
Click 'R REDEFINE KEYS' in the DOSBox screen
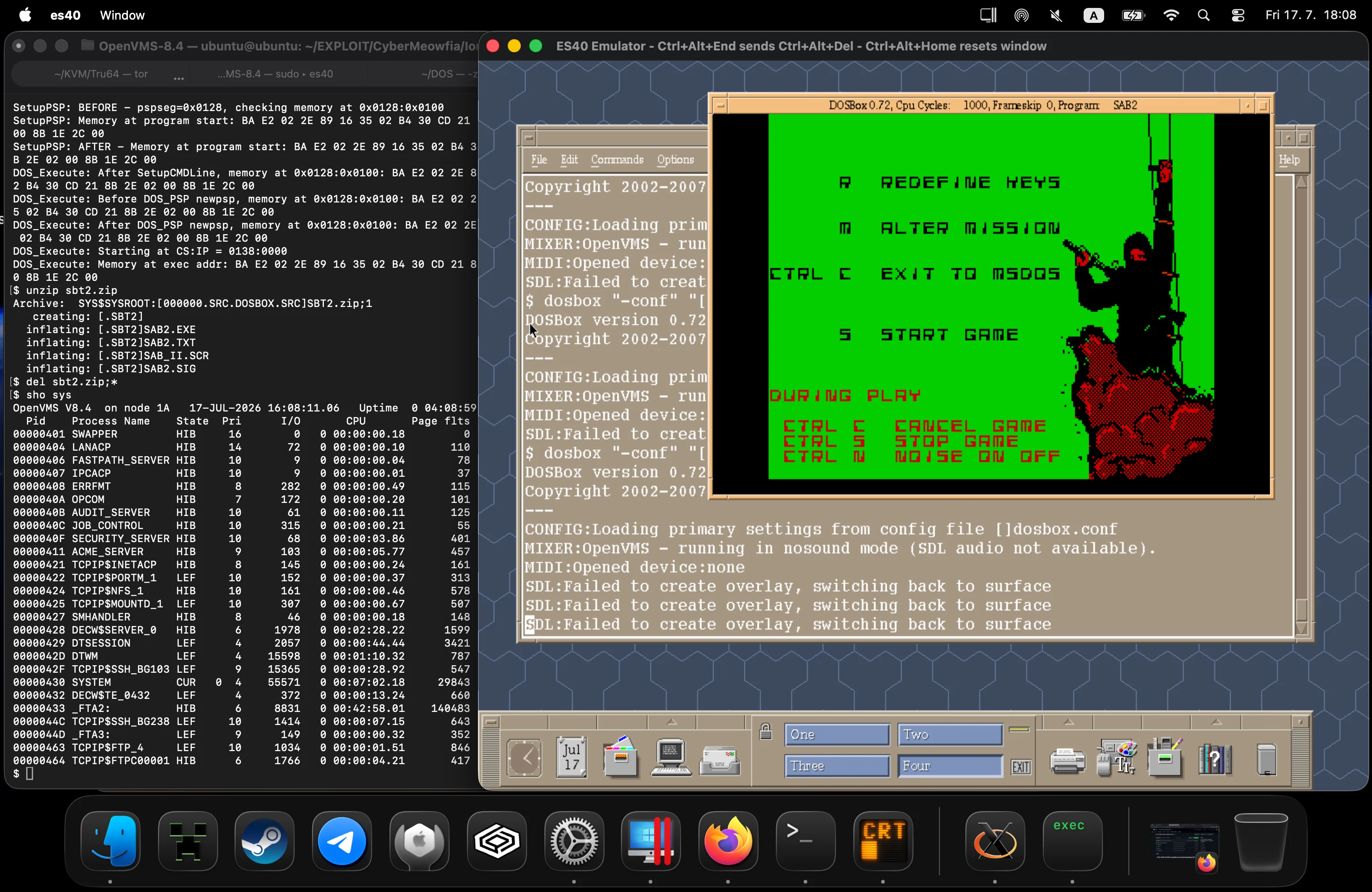click(x=950, y=183)
